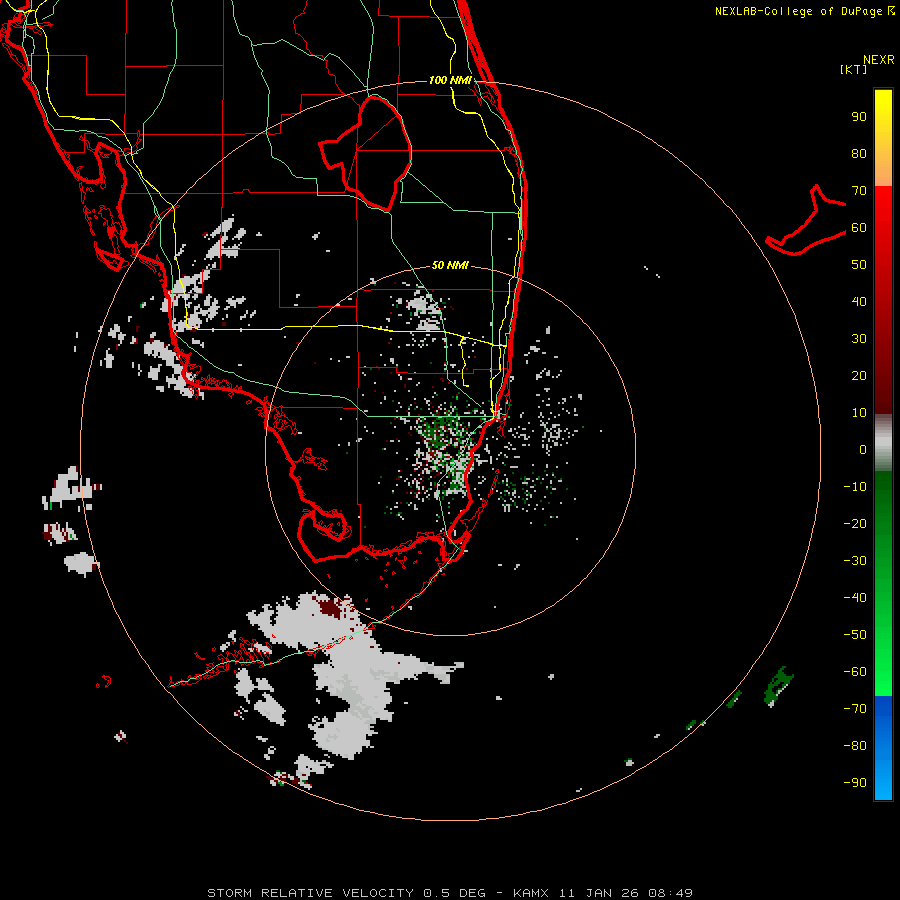Click the 40 value on the velocity scale

pyautogui.click(x=859, y=302)
